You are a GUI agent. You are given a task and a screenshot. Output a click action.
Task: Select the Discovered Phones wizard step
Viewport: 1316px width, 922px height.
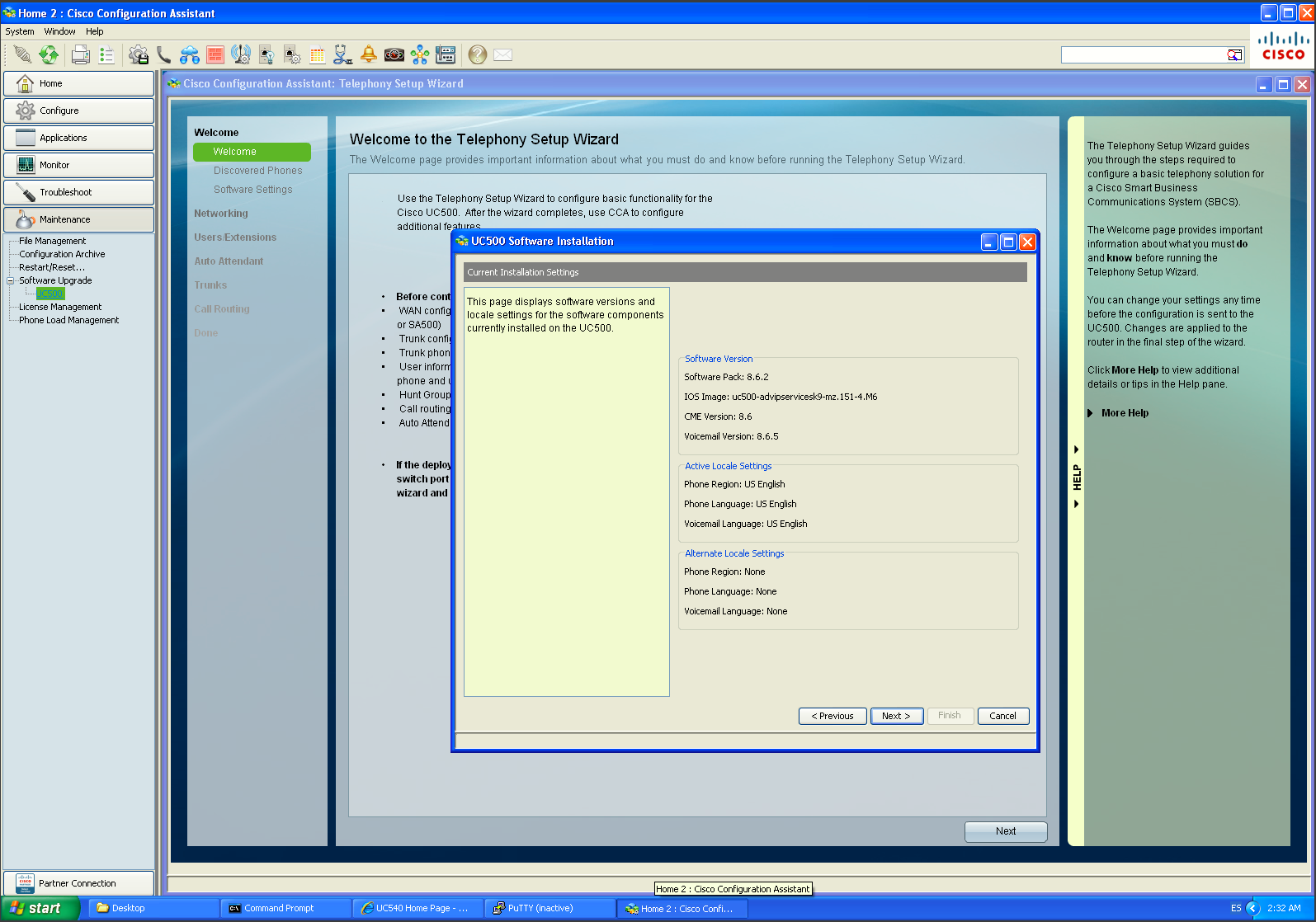point(257,171)
